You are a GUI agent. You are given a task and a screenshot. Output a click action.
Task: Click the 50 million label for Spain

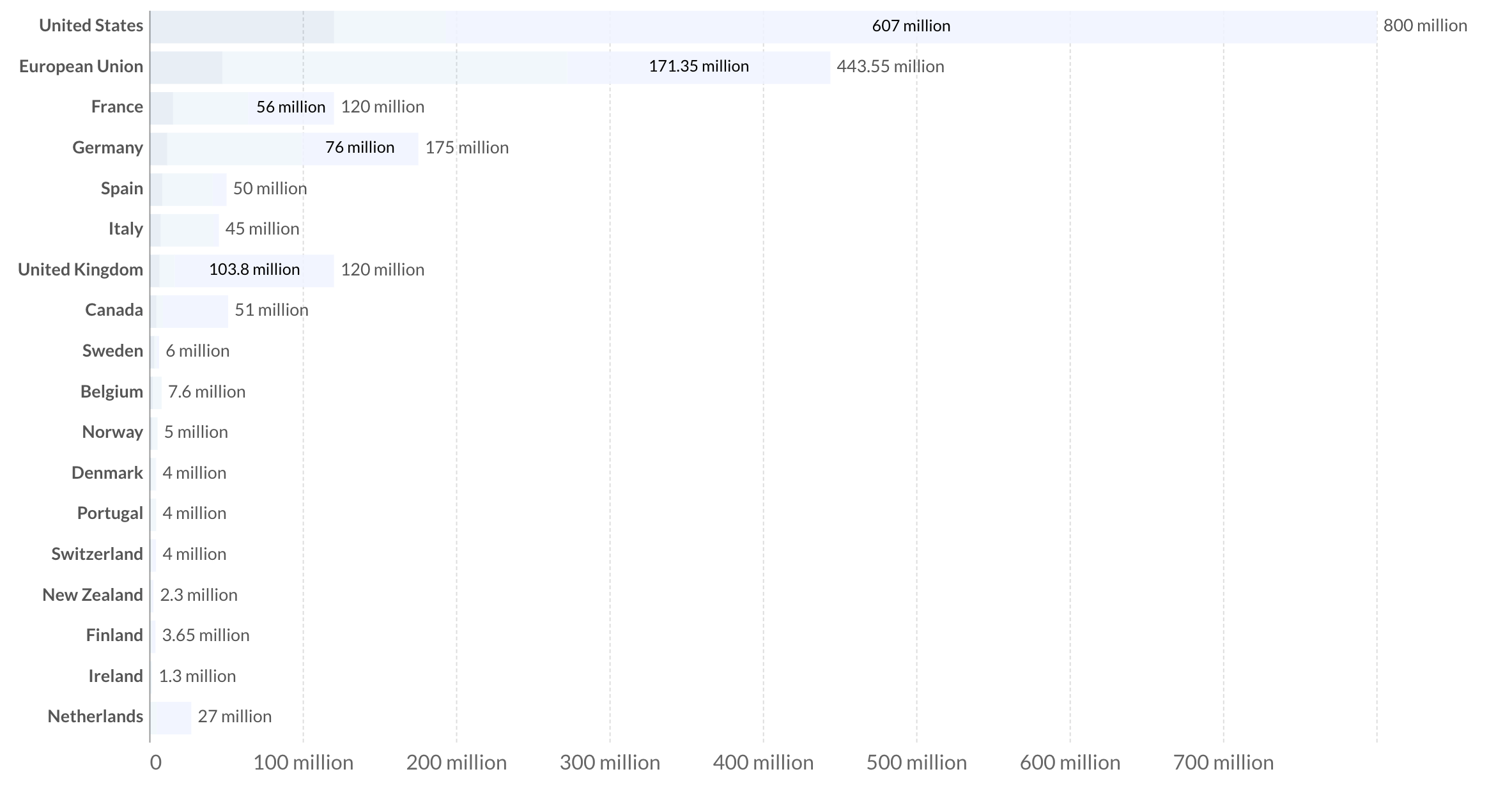pos(270,189)
